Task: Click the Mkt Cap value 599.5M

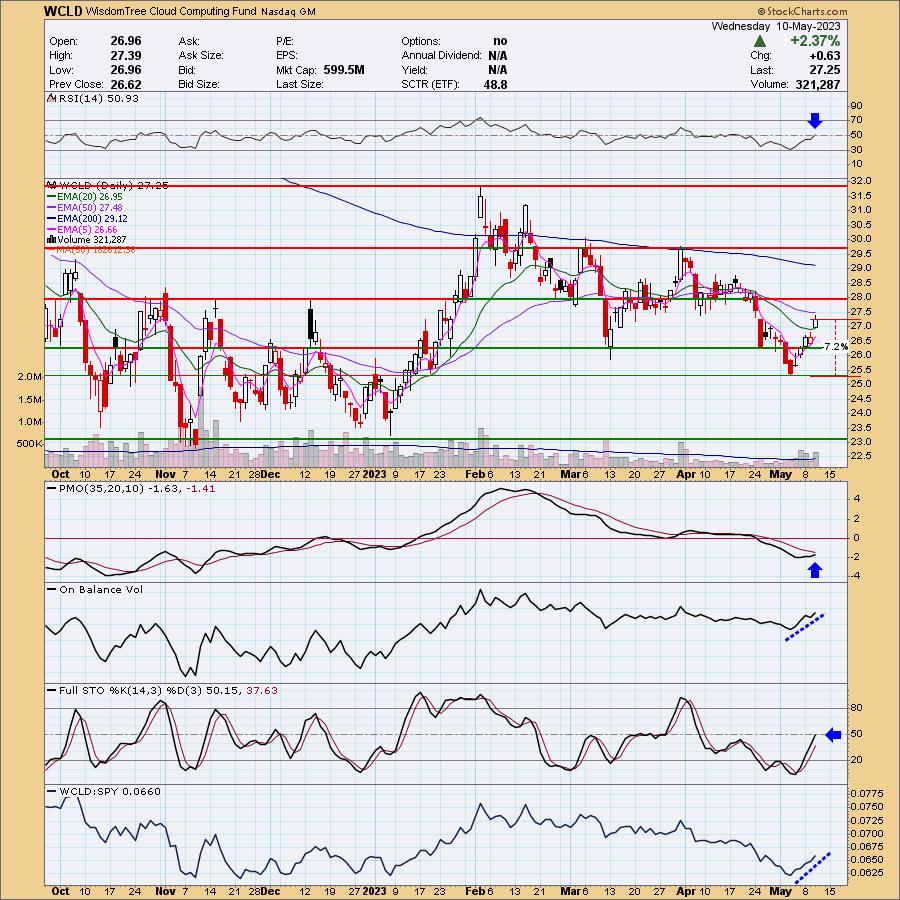Action: [343, 69]
